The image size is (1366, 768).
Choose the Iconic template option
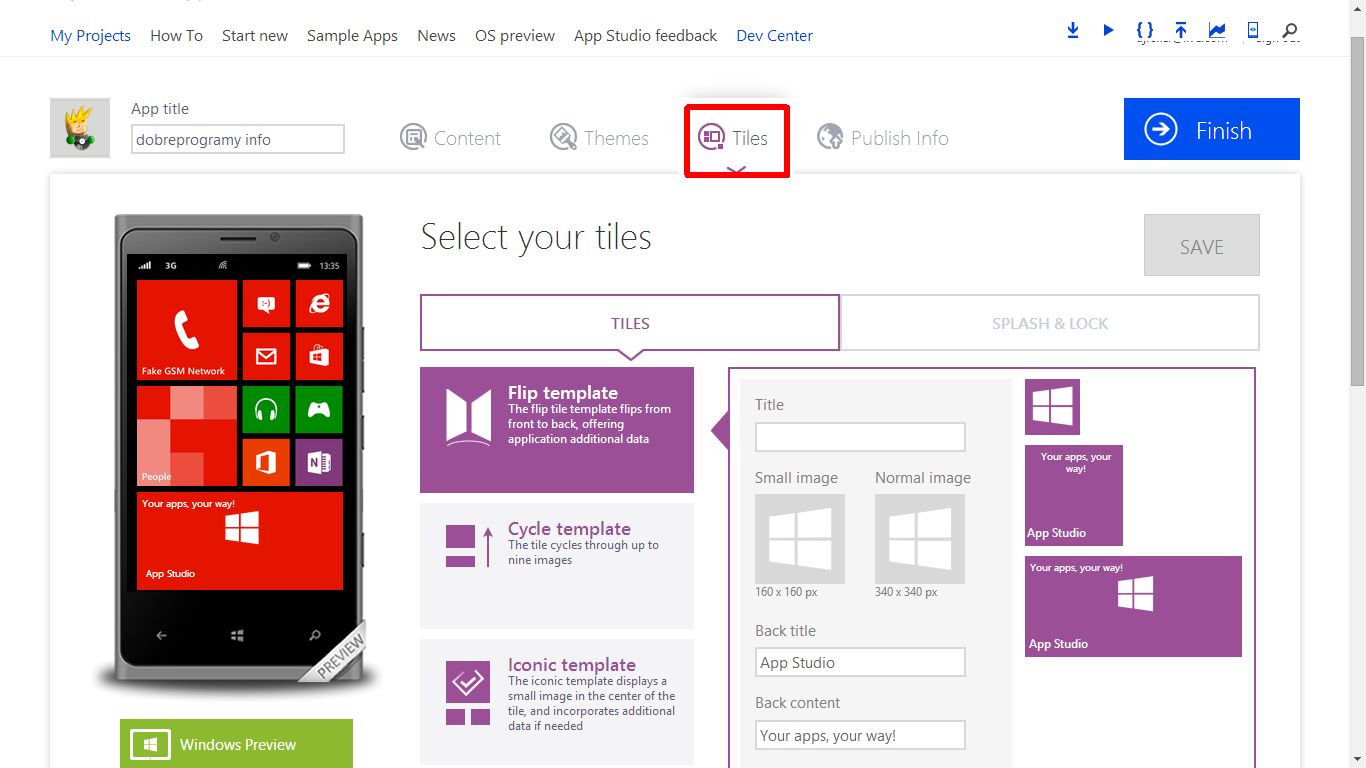[x=557, y=702]
